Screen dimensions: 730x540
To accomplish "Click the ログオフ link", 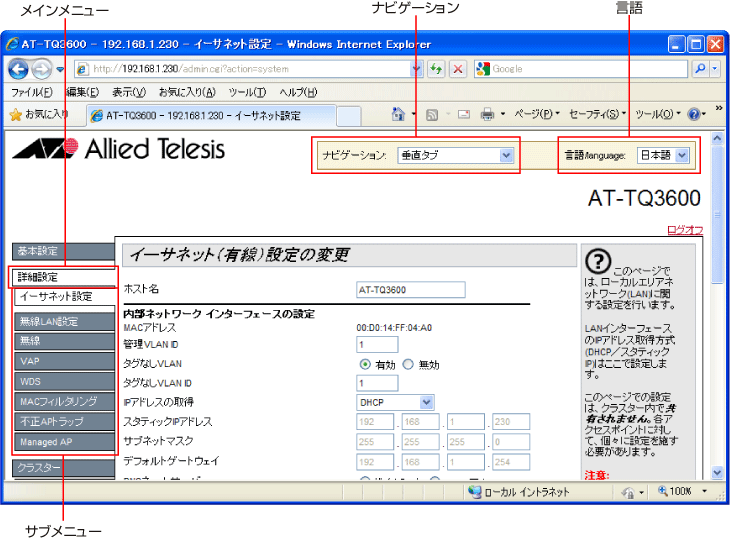I will 685,230.
